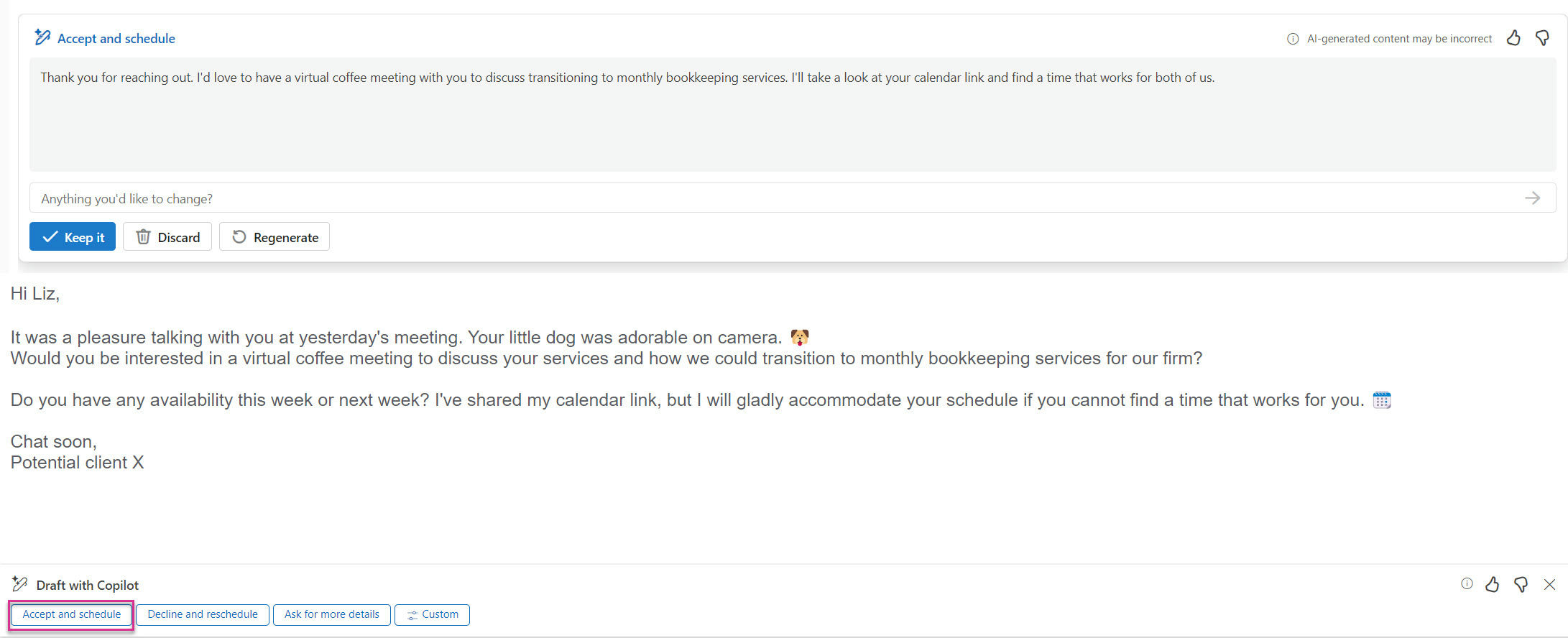Click the Draft with Copilot sparkle pen icon

coord(20,584)
